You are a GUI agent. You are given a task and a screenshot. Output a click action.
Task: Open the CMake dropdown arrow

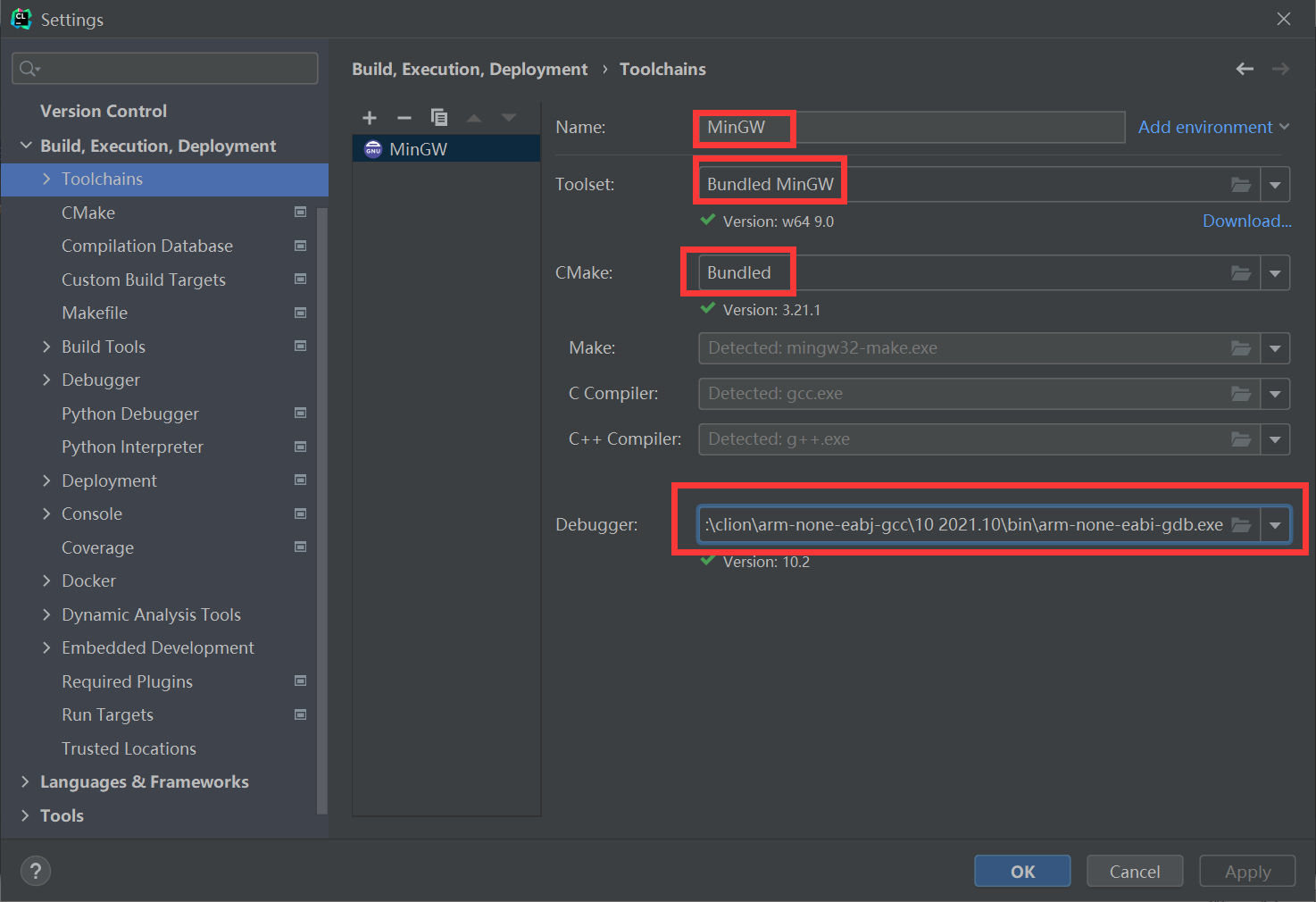coord(1275,273)
